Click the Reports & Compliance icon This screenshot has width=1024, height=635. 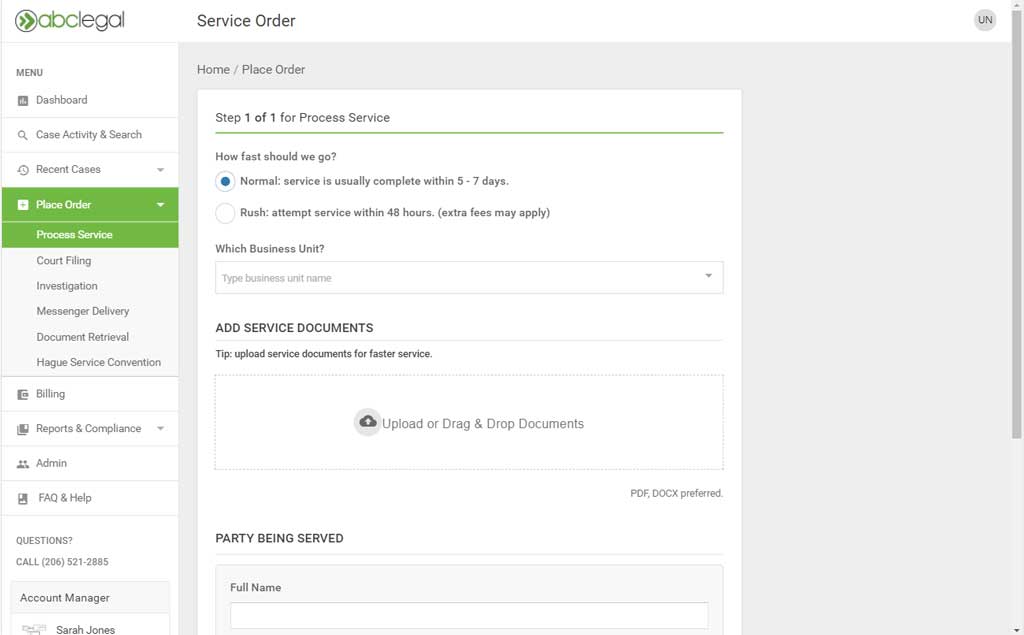(23, 429)
